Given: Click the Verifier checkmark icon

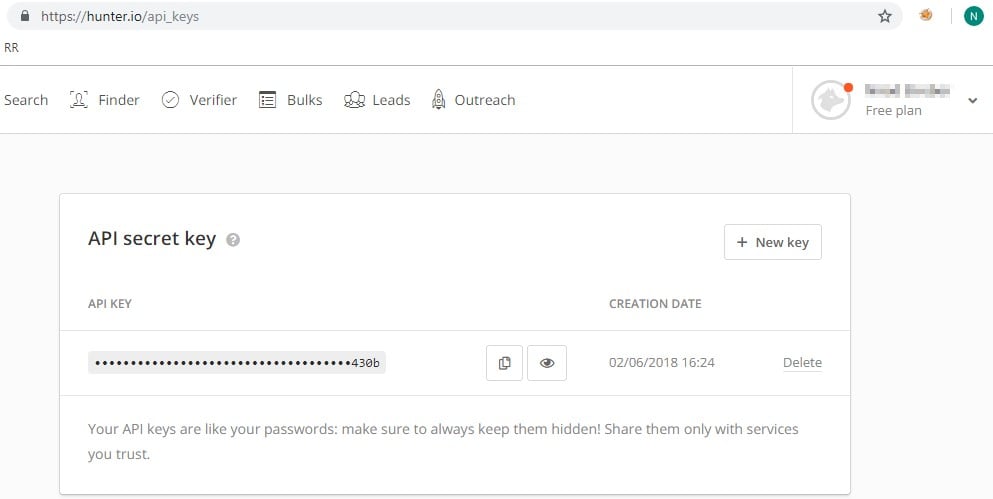Looking at the screenshot, I should pos(170,100).
